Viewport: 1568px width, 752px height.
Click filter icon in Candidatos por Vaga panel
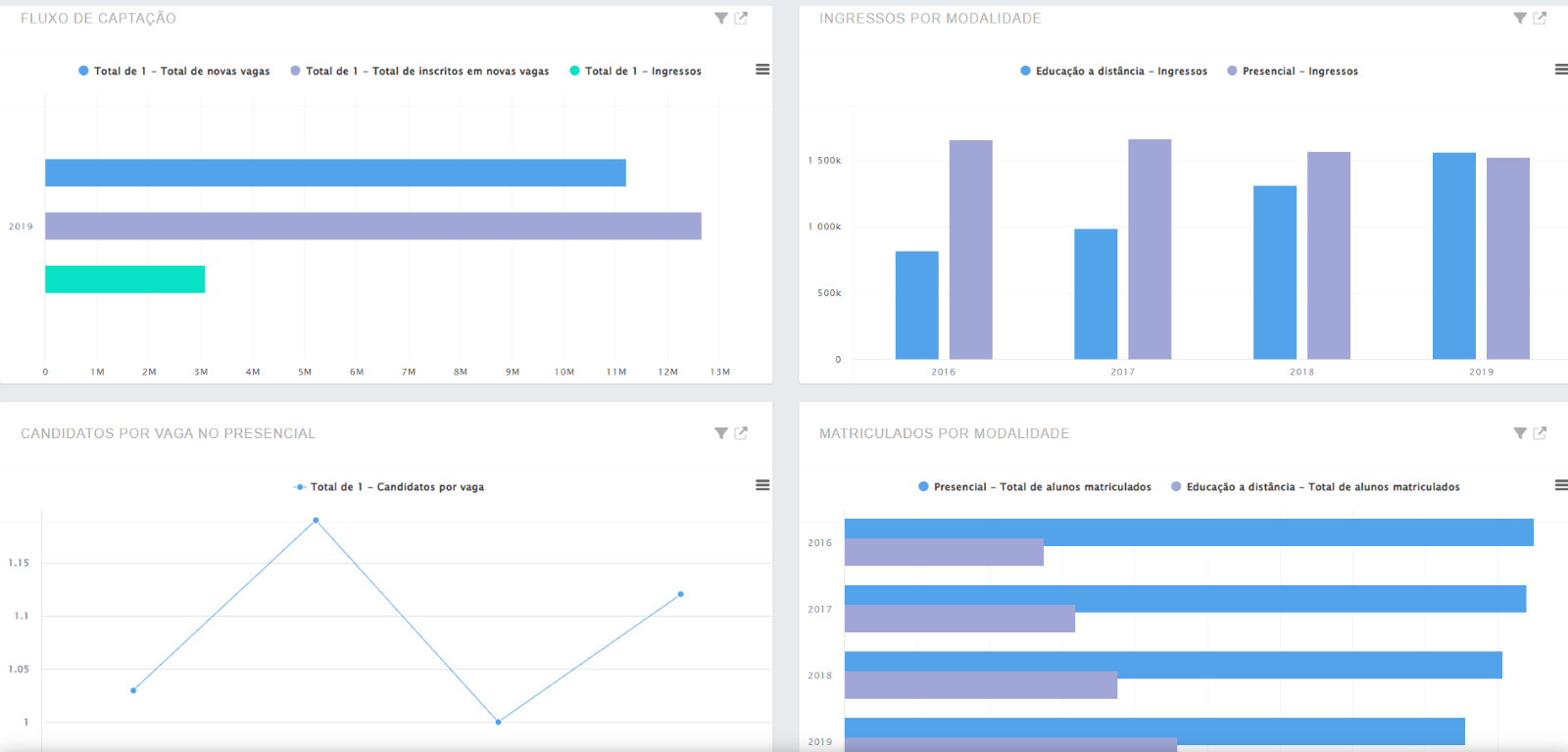point(721,432)
